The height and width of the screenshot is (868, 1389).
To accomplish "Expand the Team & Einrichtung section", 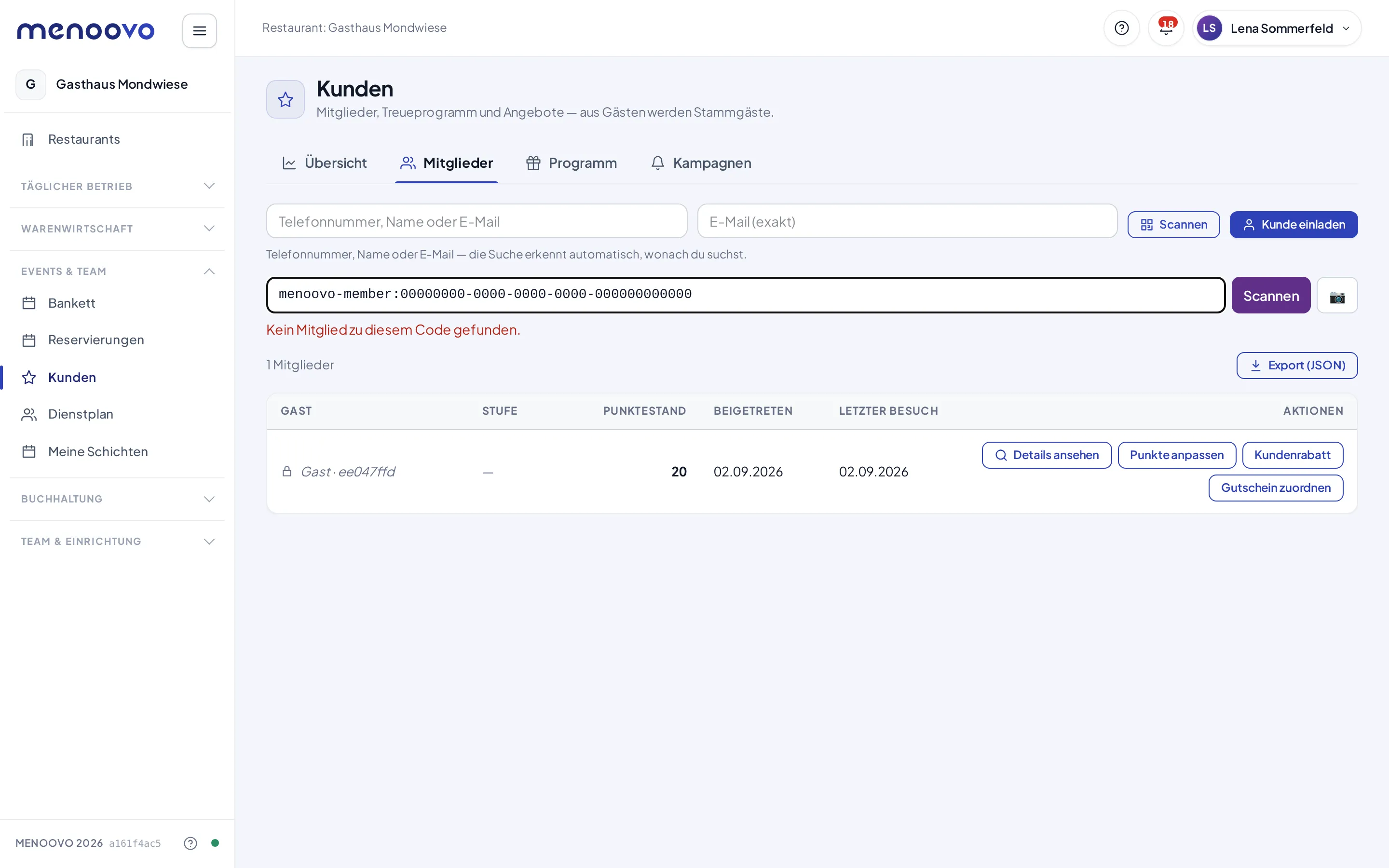I will tap(117, 542).
